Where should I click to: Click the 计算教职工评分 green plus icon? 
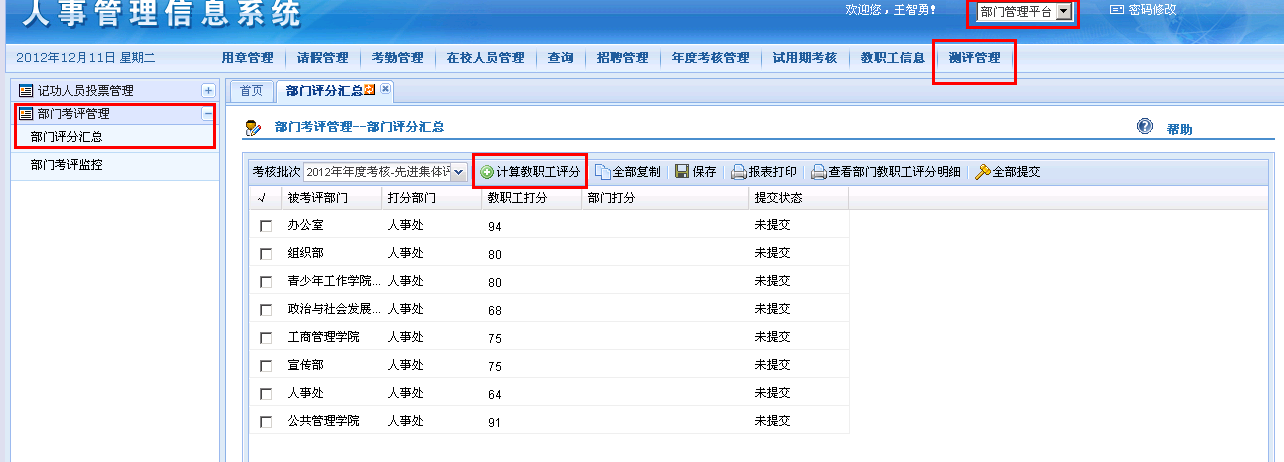pos(487,172)
